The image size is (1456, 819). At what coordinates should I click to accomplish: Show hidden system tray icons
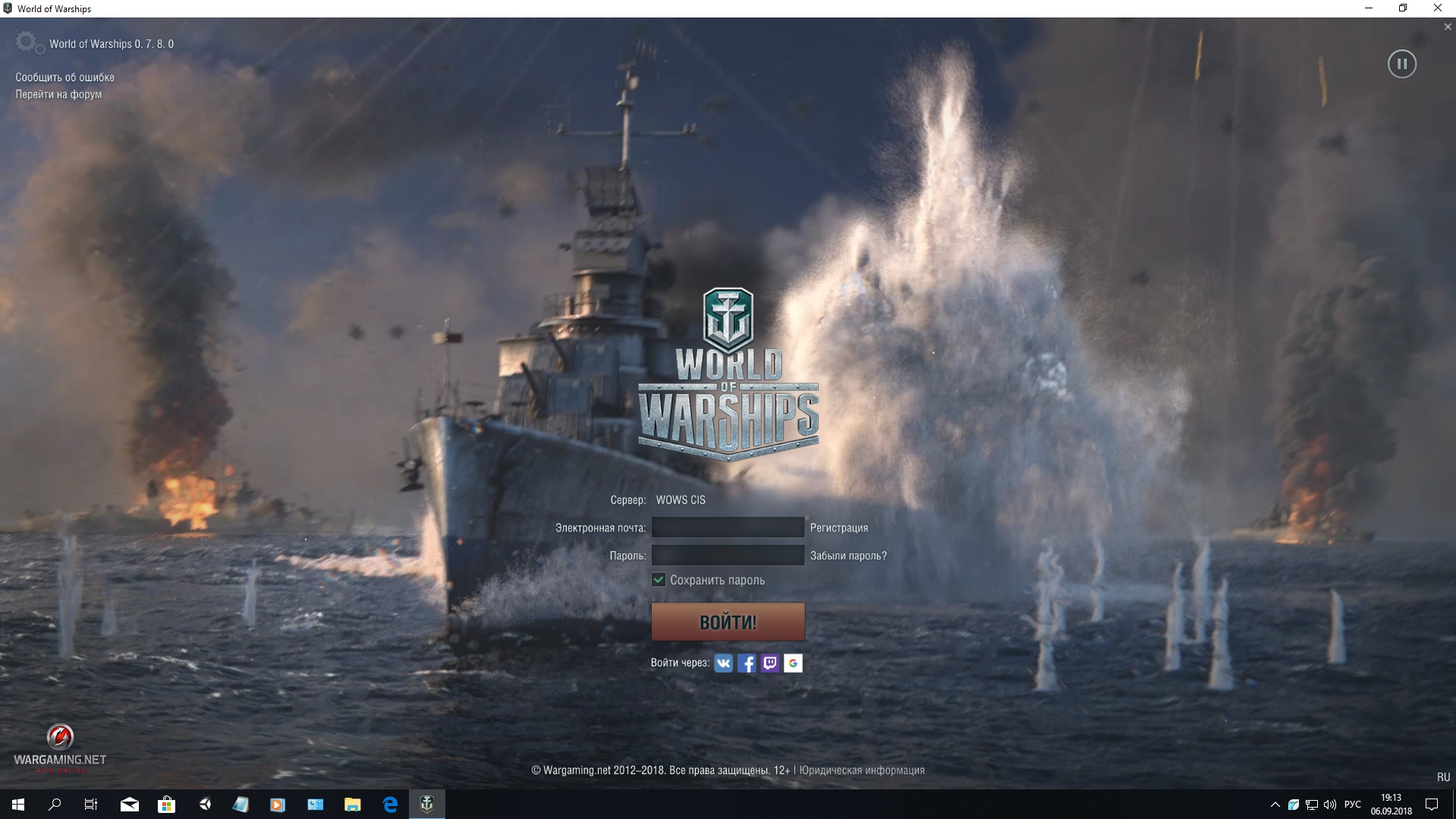1275,805
